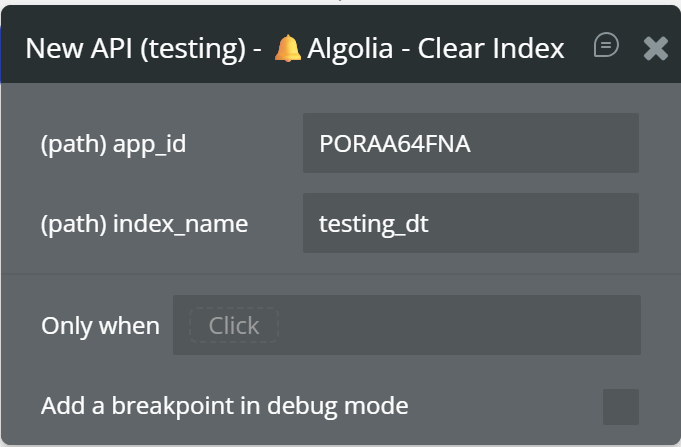681x447 pixels.
Task: Click the header bar between title and comment icon
Action: pos(579,48)
